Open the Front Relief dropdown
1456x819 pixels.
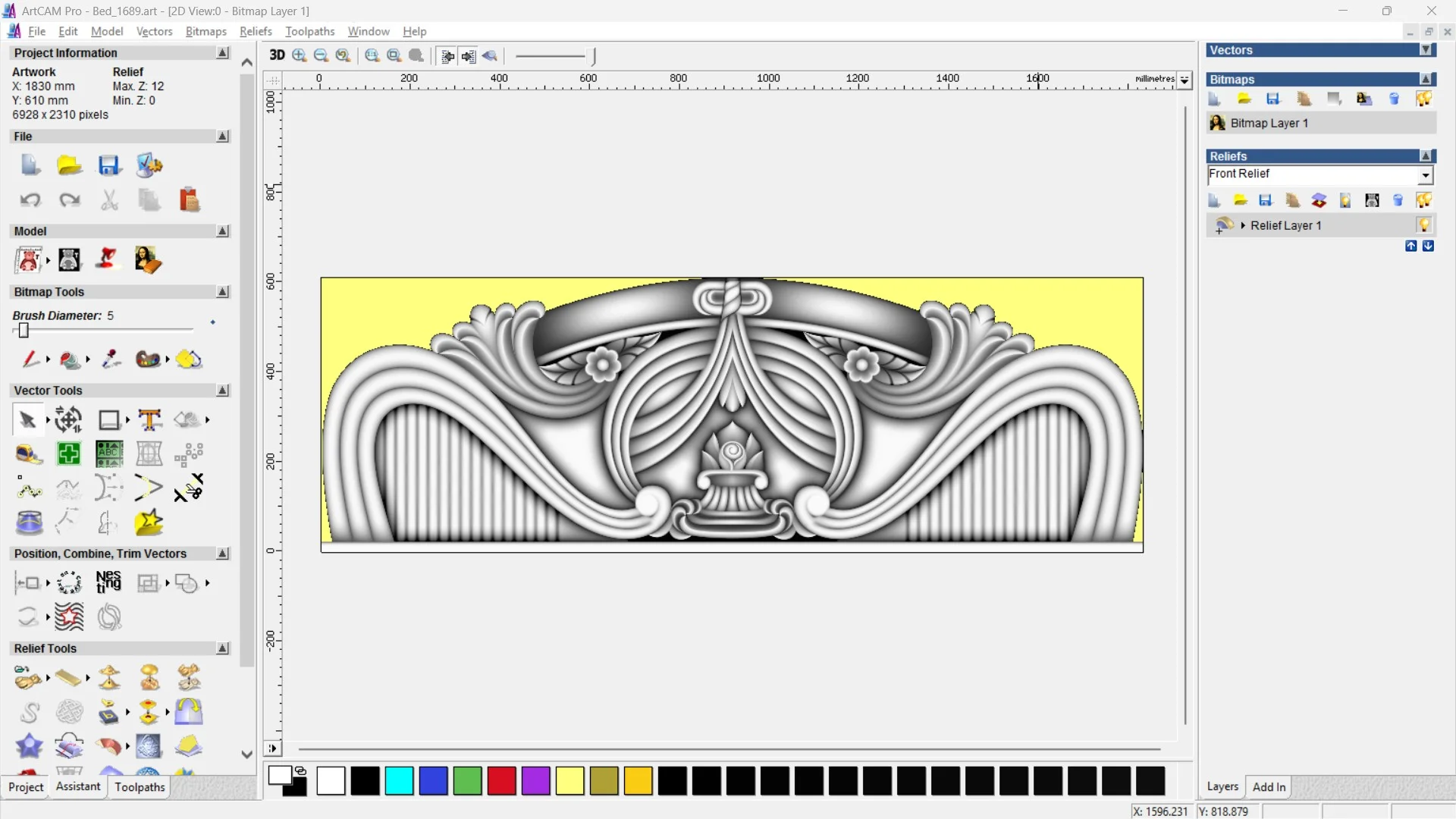tap(1426, 175)
